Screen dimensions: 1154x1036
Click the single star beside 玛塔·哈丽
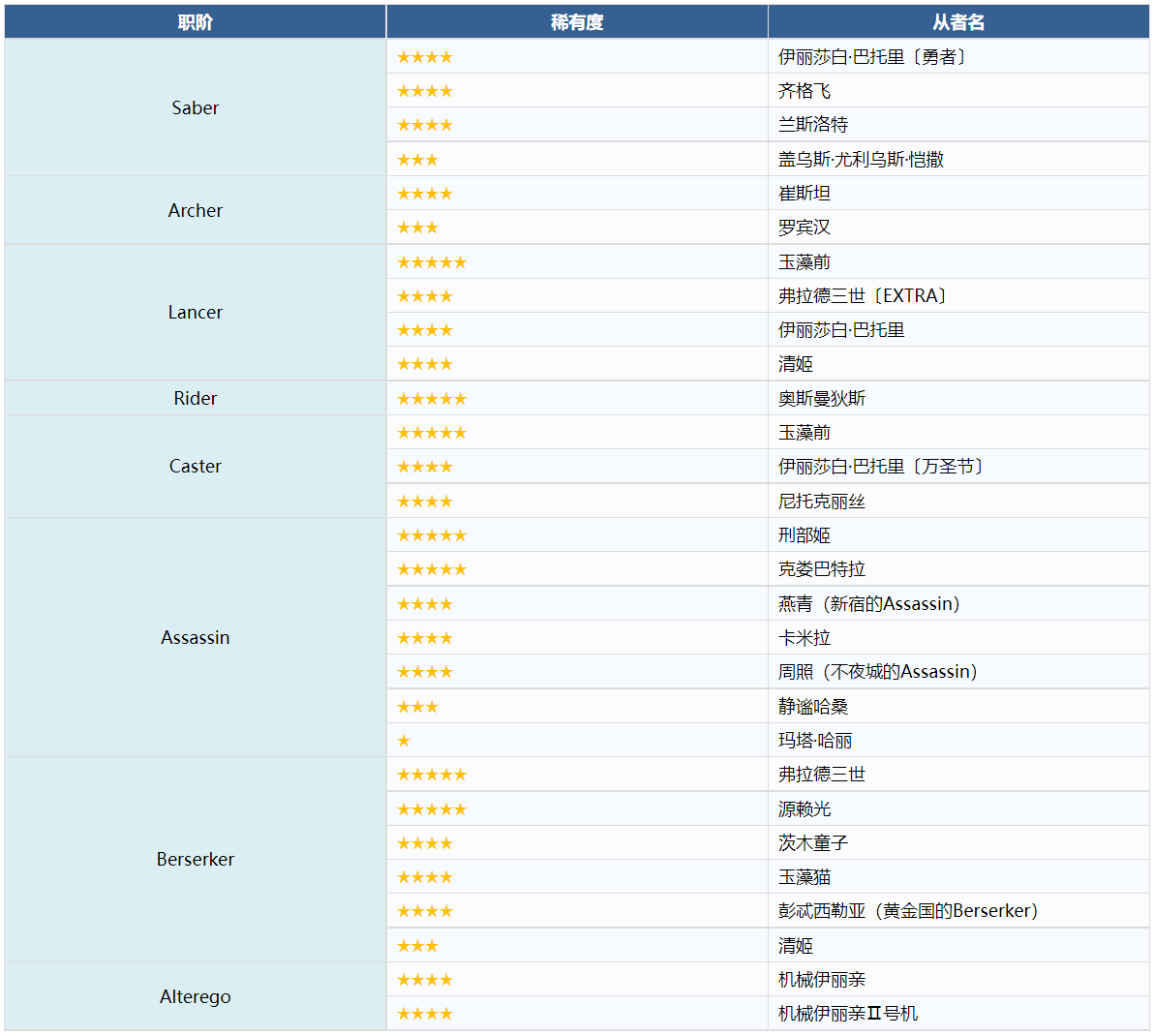tap(404, 741)
